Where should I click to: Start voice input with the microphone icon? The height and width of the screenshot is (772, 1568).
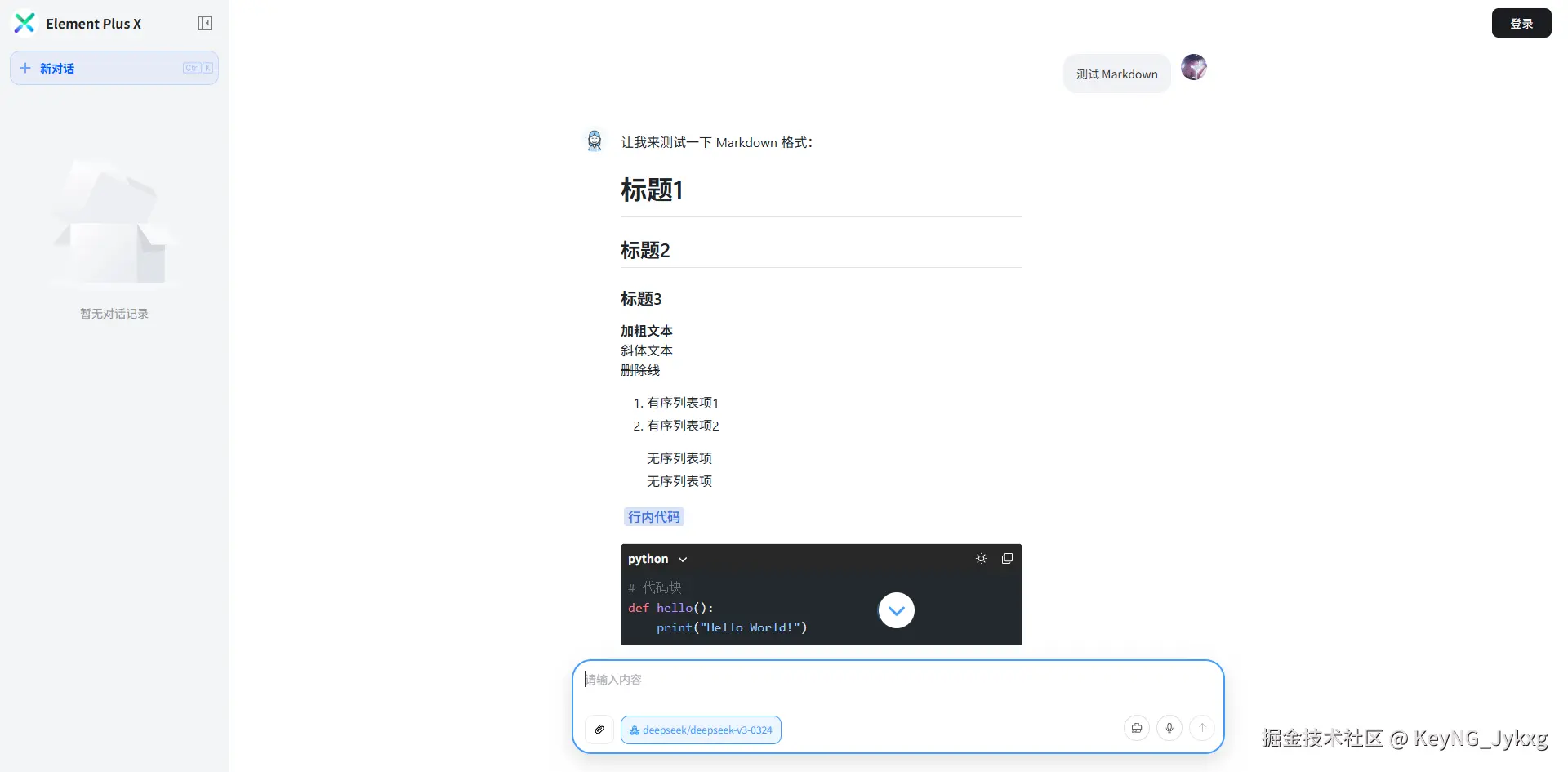(x=1169, y=728)
